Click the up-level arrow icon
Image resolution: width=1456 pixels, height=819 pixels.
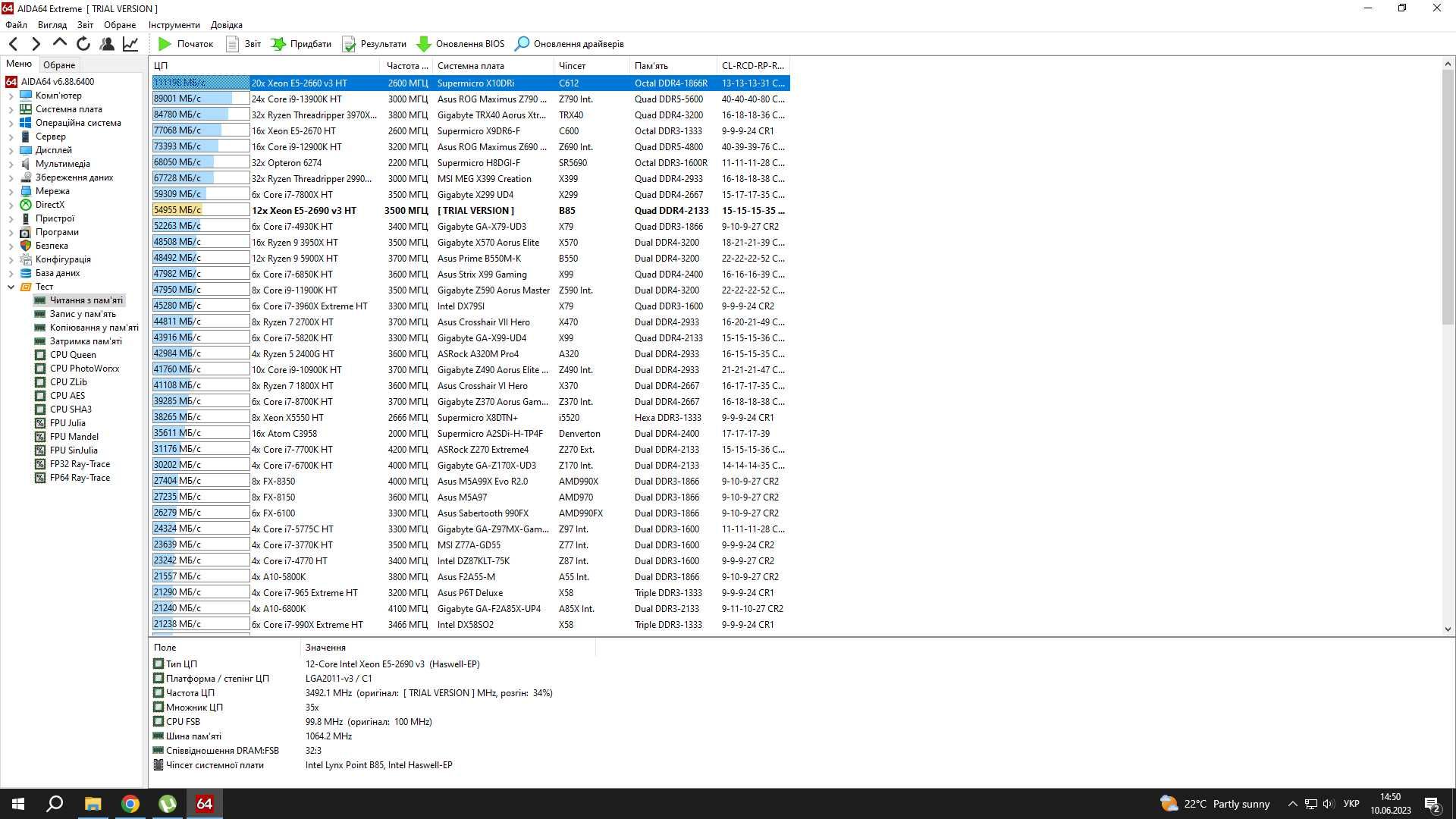59,43
